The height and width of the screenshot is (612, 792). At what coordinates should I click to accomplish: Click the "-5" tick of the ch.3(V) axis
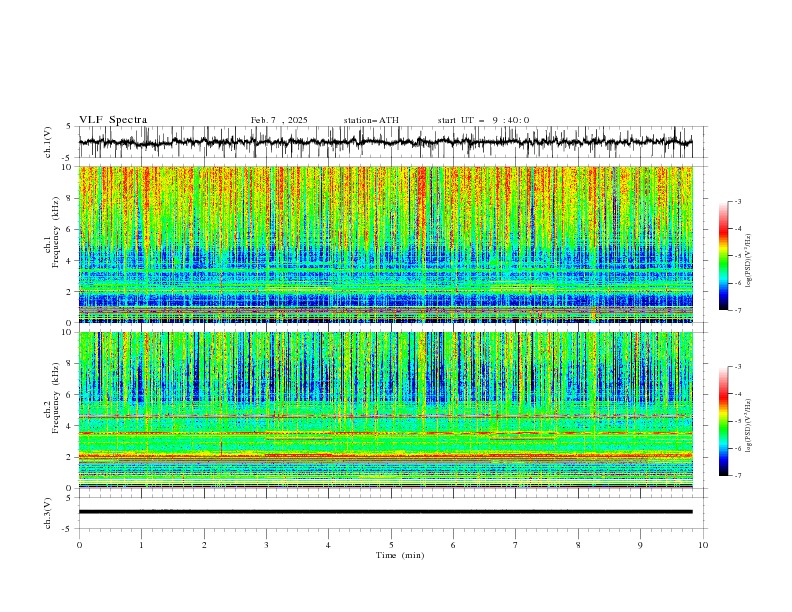pyautogui.click(x=68, y=529)
